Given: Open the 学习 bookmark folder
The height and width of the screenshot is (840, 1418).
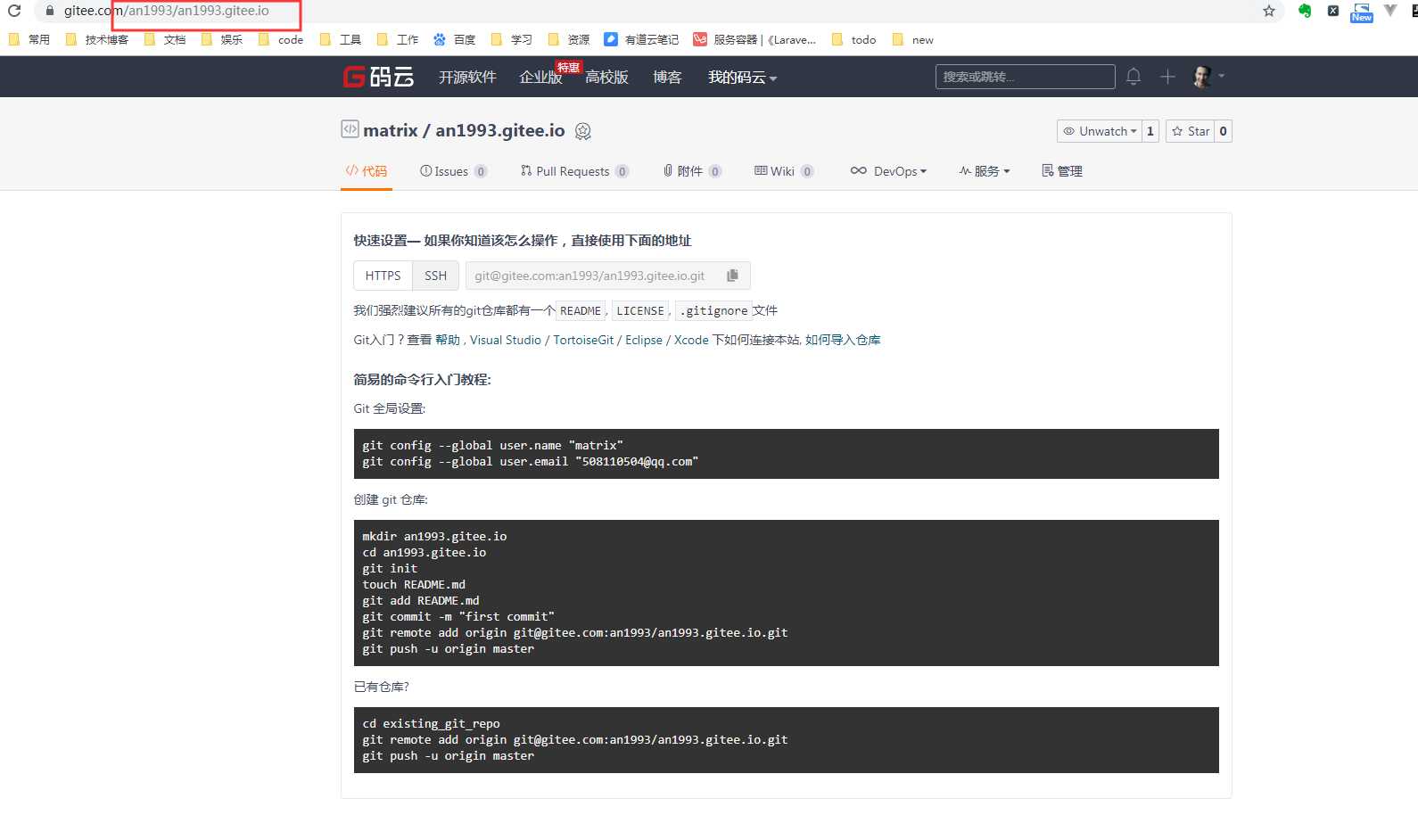Looking at the screenshot, I should [512, 39].
